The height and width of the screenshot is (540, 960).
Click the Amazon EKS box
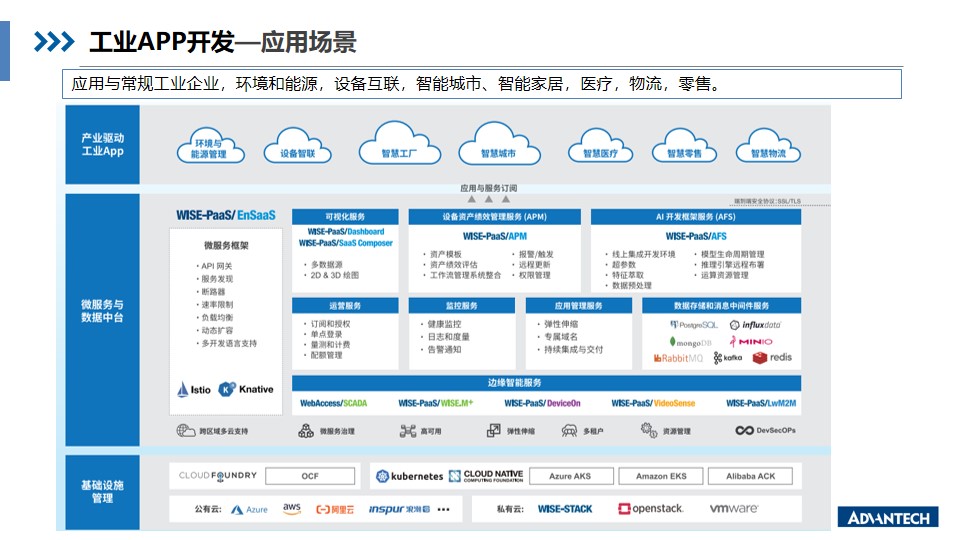(x=661, y=476)
